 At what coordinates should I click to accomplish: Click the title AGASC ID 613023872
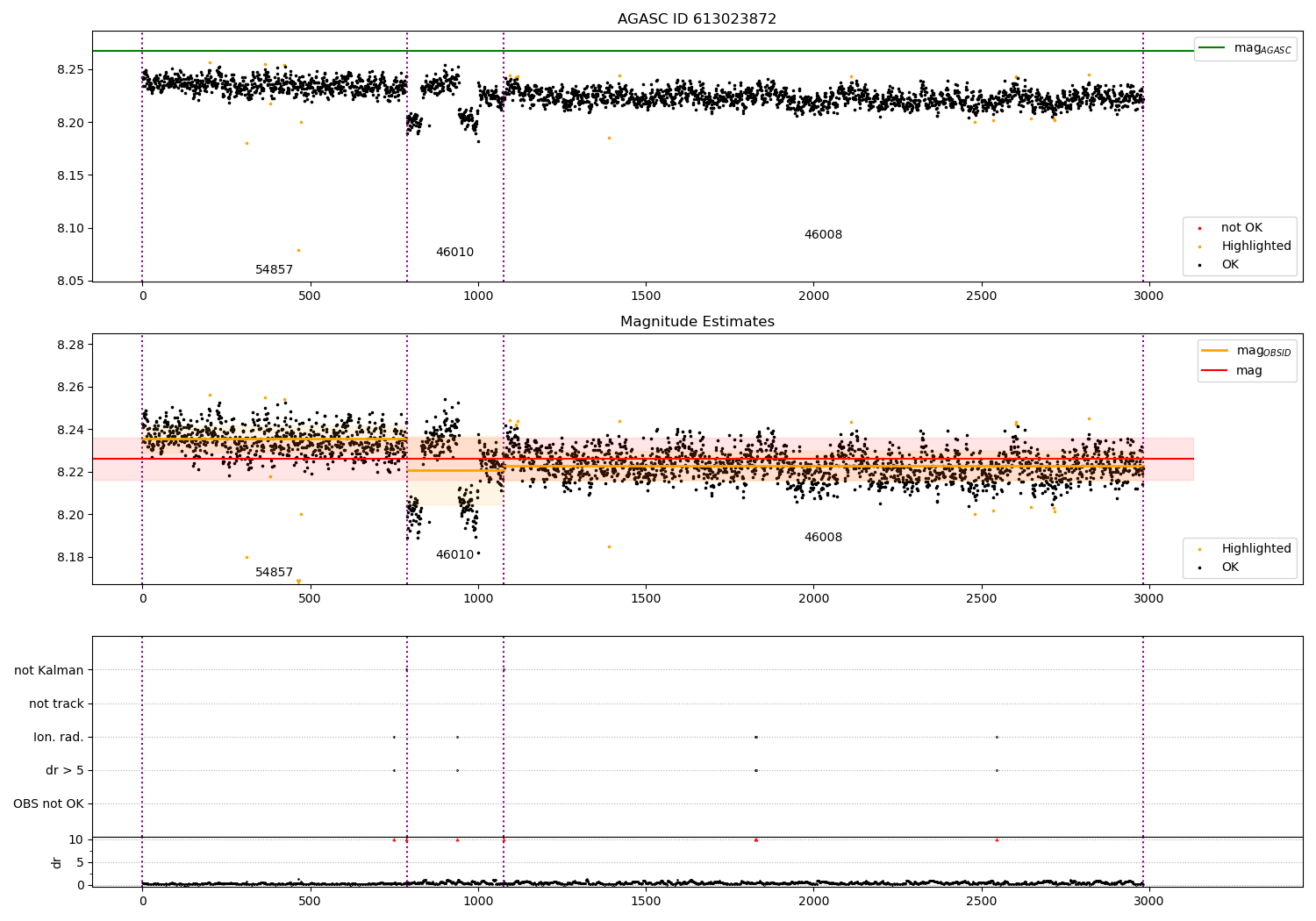697,19
